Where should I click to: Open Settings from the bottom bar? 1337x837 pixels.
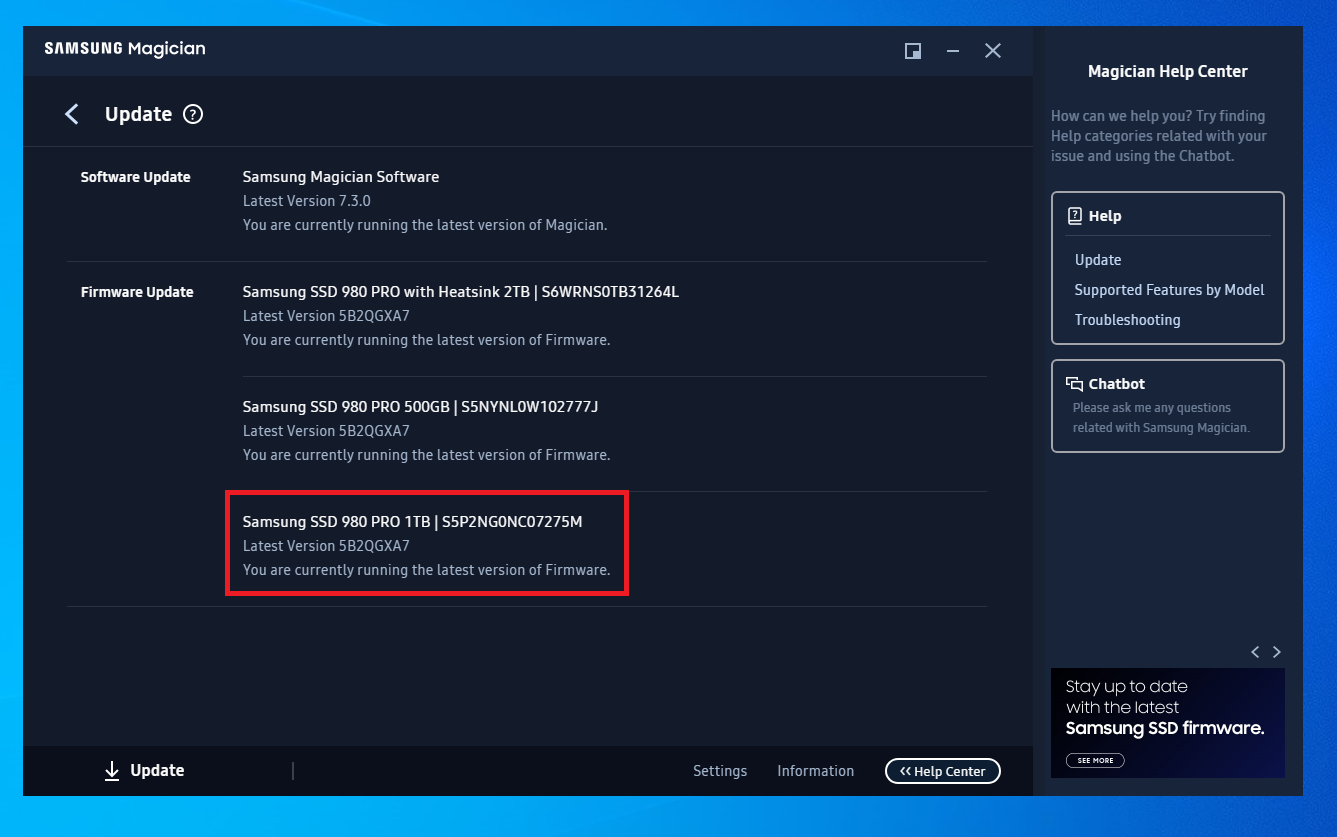[x=720, y=770]
